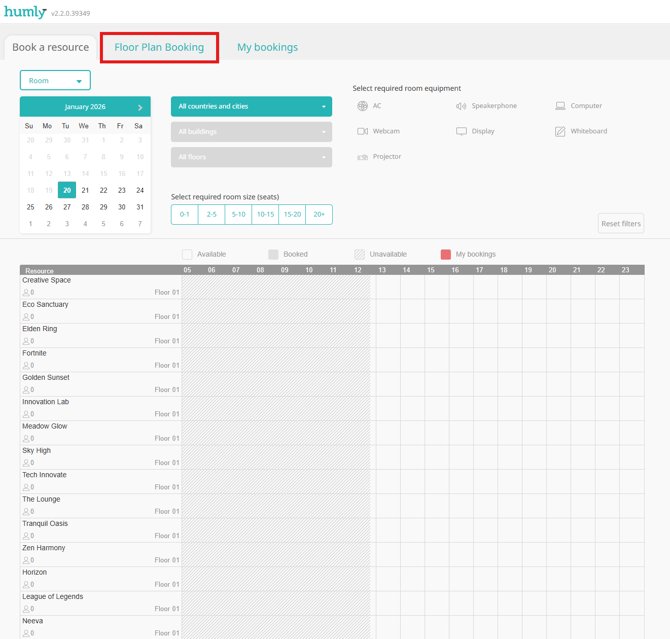Click the humly logo
Image resolution: width=670 pixels, height=639 pixels.
(25, 12)
